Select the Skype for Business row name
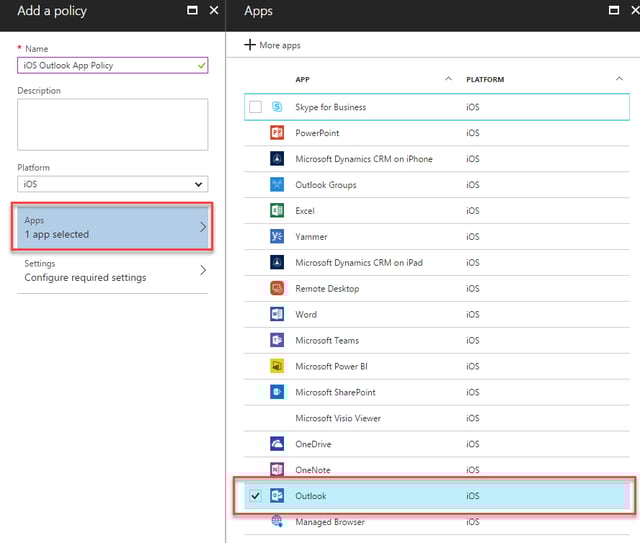640x543 pixels. tap(331, 107)
